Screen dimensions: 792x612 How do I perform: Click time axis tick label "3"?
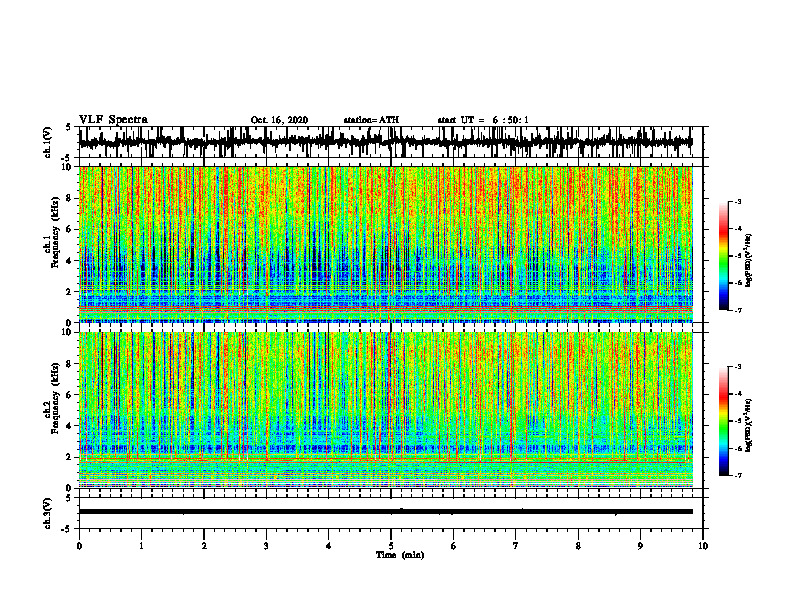point(266,546)
